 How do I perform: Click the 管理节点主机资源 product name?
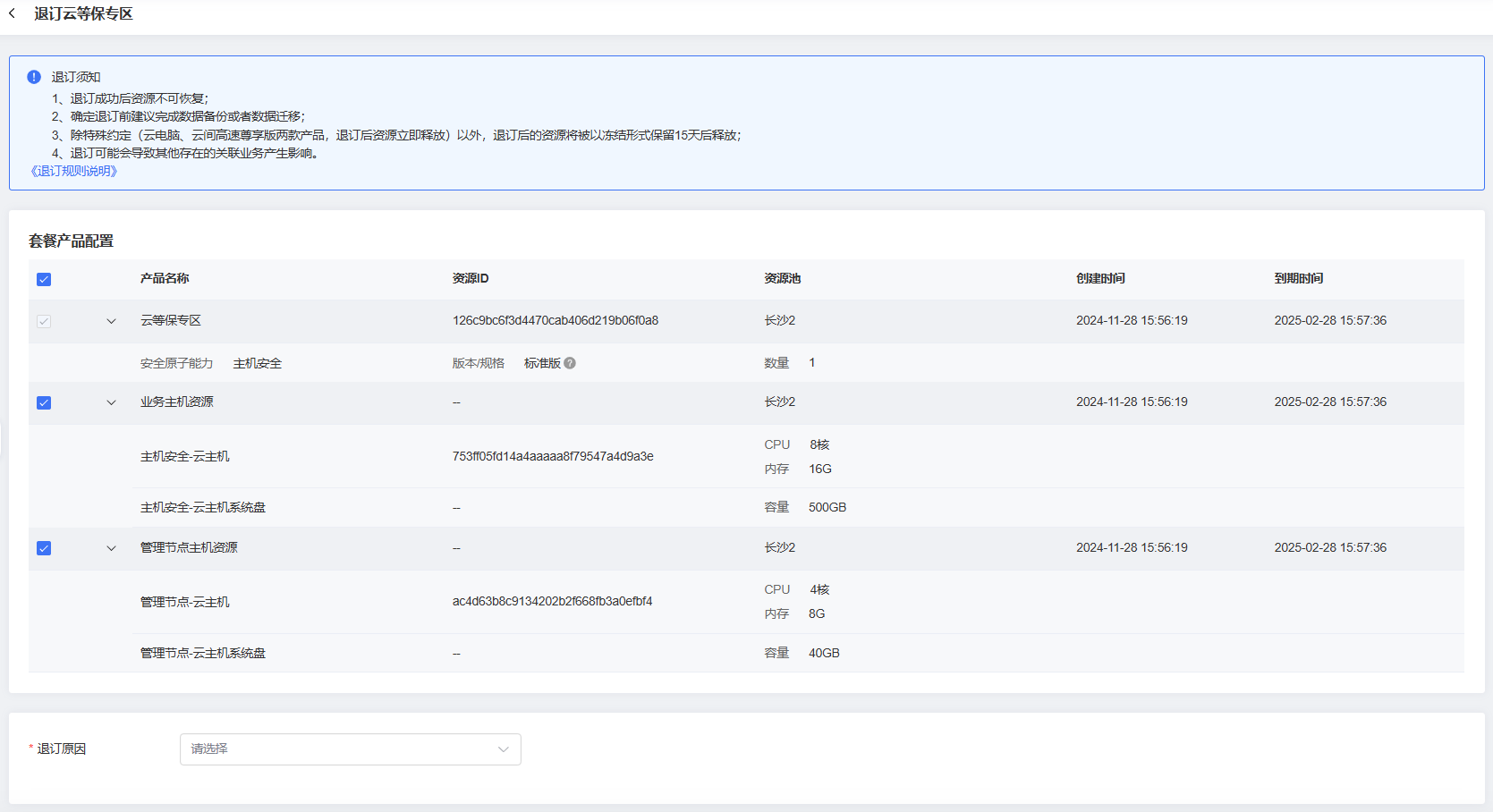[x=189, y=547]
